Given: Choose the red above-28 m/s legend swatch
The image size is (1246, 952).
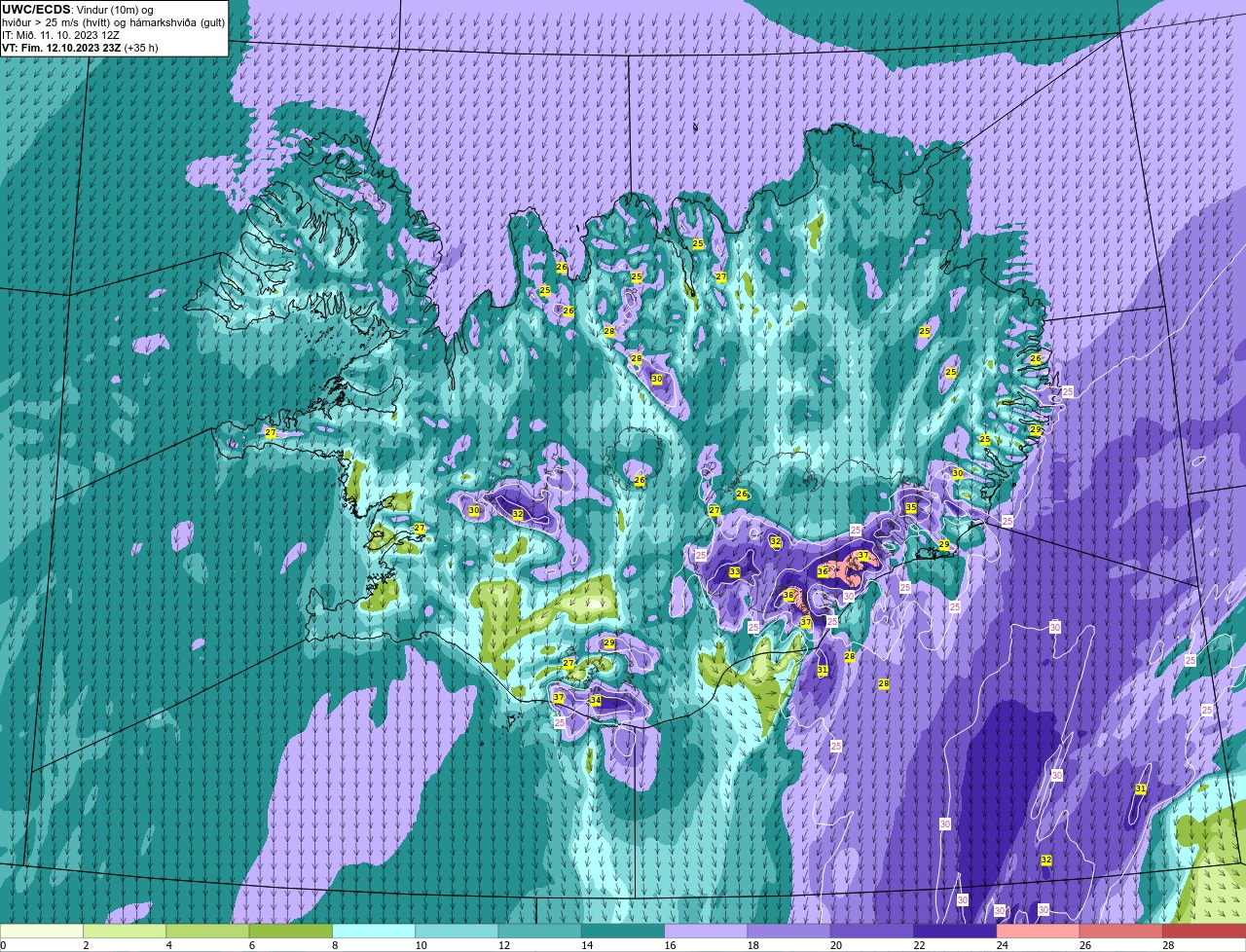Looking at the screenshot, I should tap(1204, 931).
